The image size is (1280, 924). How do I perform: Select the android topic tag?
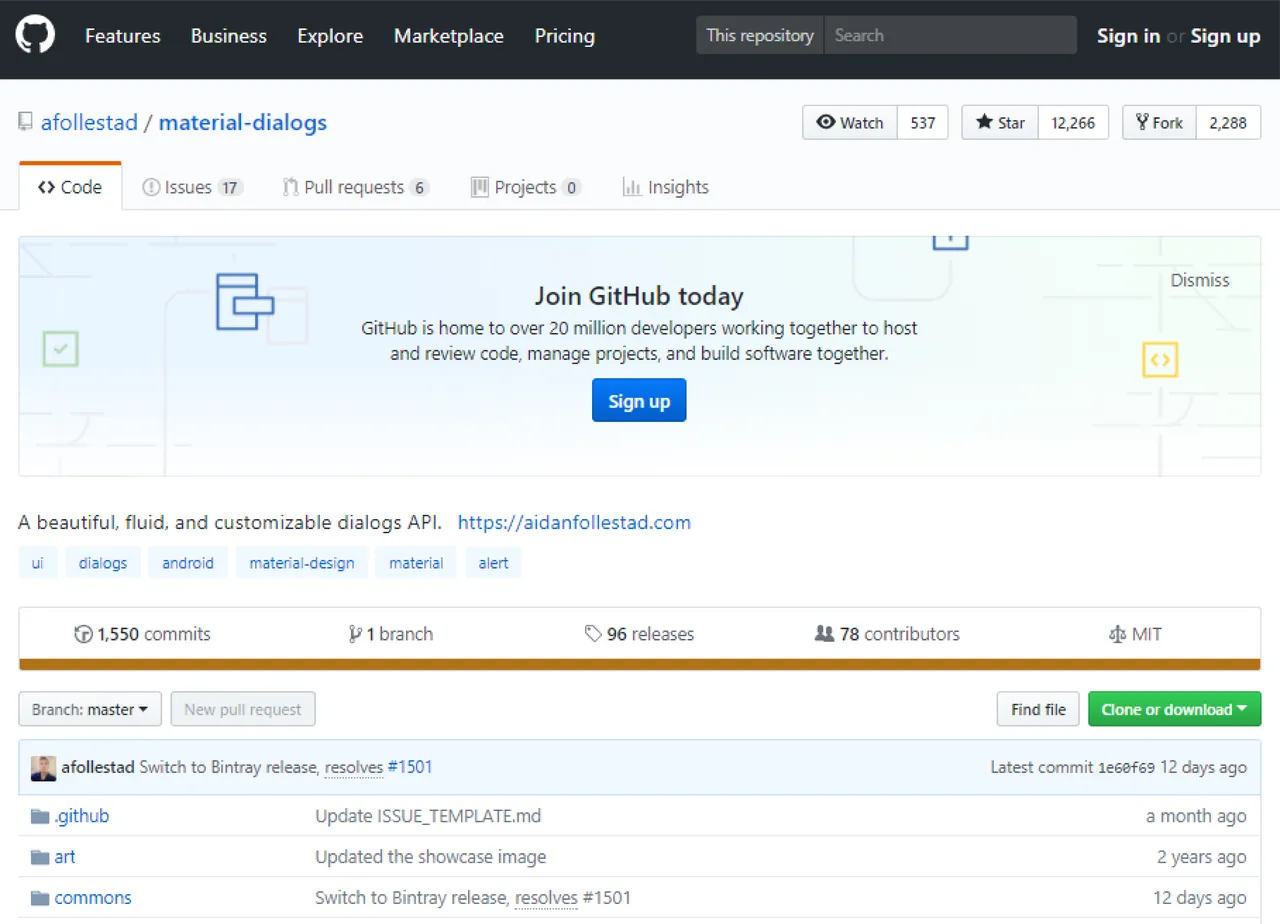[x=188, y=563]
